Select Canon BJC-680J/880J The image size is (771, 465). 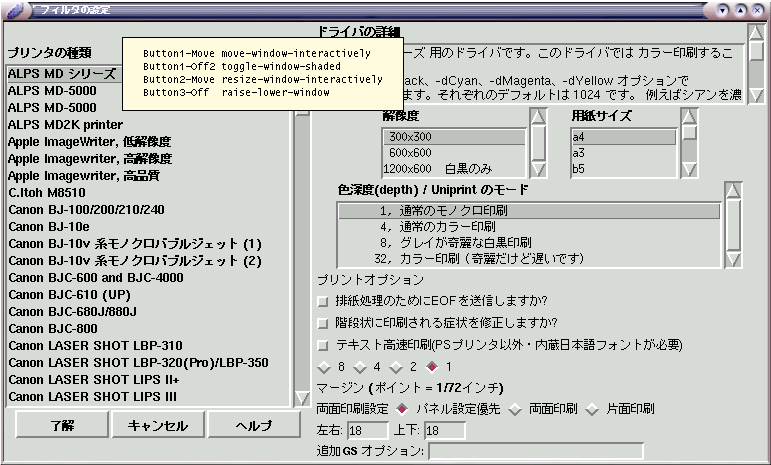[x=148, y=312]
